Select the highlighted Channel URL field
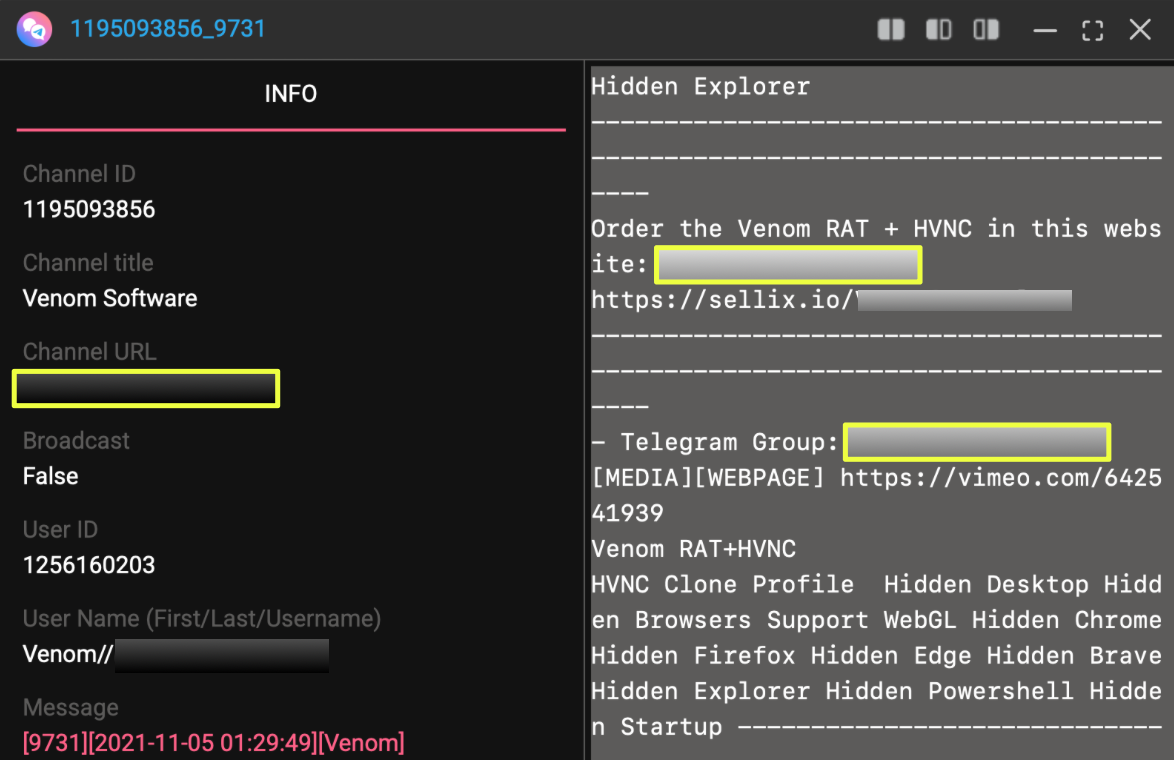The width and height of the screenshot is (1174, 760). [x=146, y=388]
